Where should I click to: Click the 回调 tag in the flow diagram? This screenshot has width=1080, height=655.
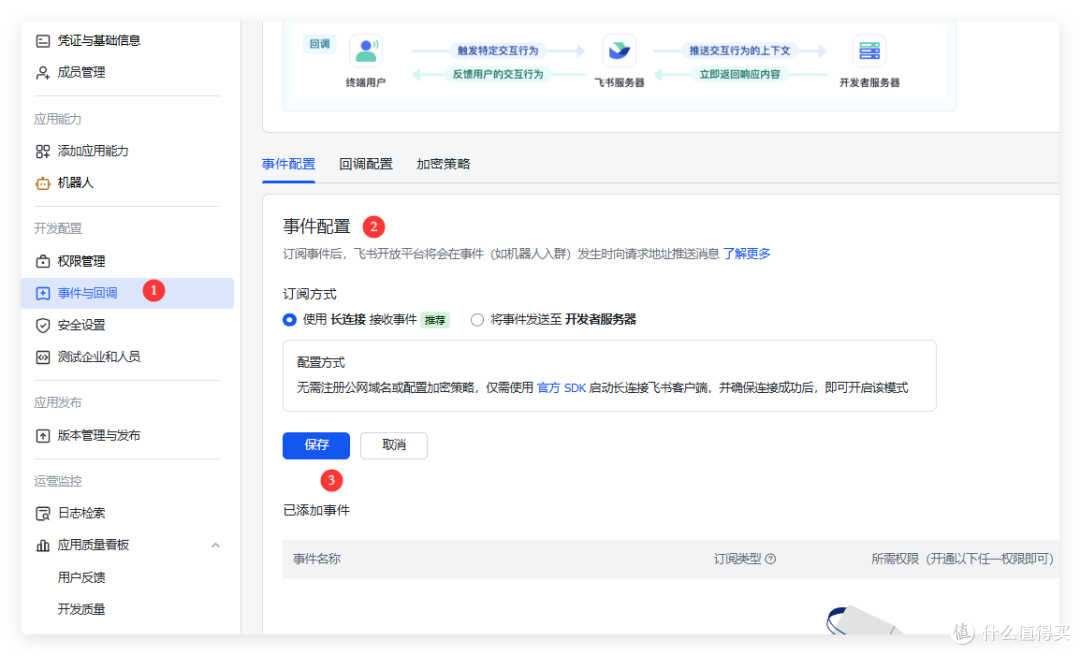320,43
